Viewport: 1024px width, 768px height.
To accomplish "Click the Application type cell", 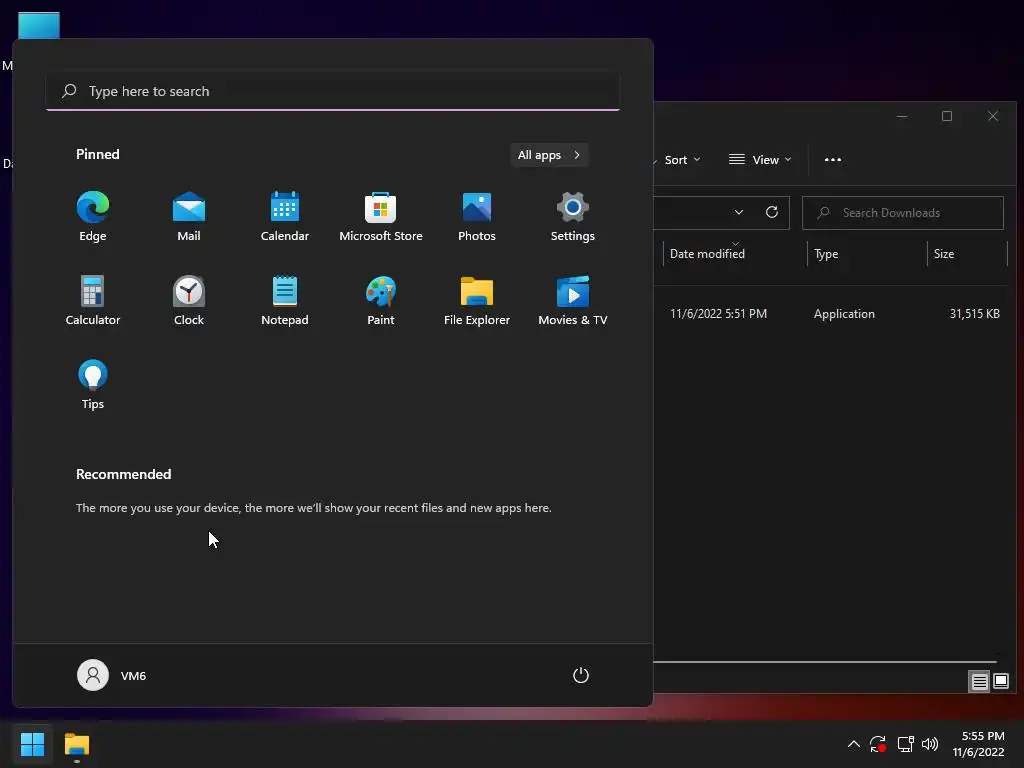I will [844, 314].
